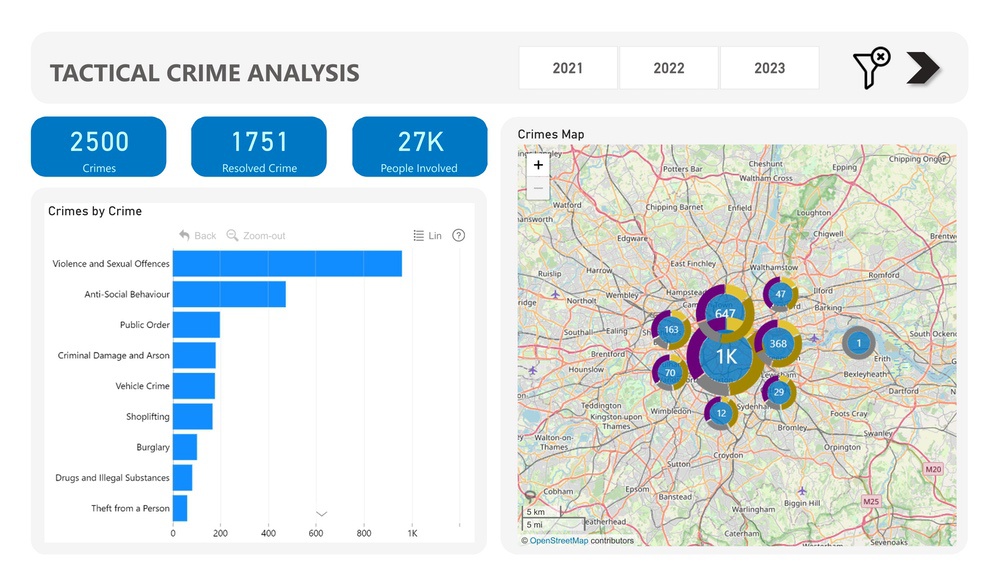The image size is (1000, 578).
Task: Click the 2500 Crimes card
Action: pyautogui.click(x=99, y=146)
